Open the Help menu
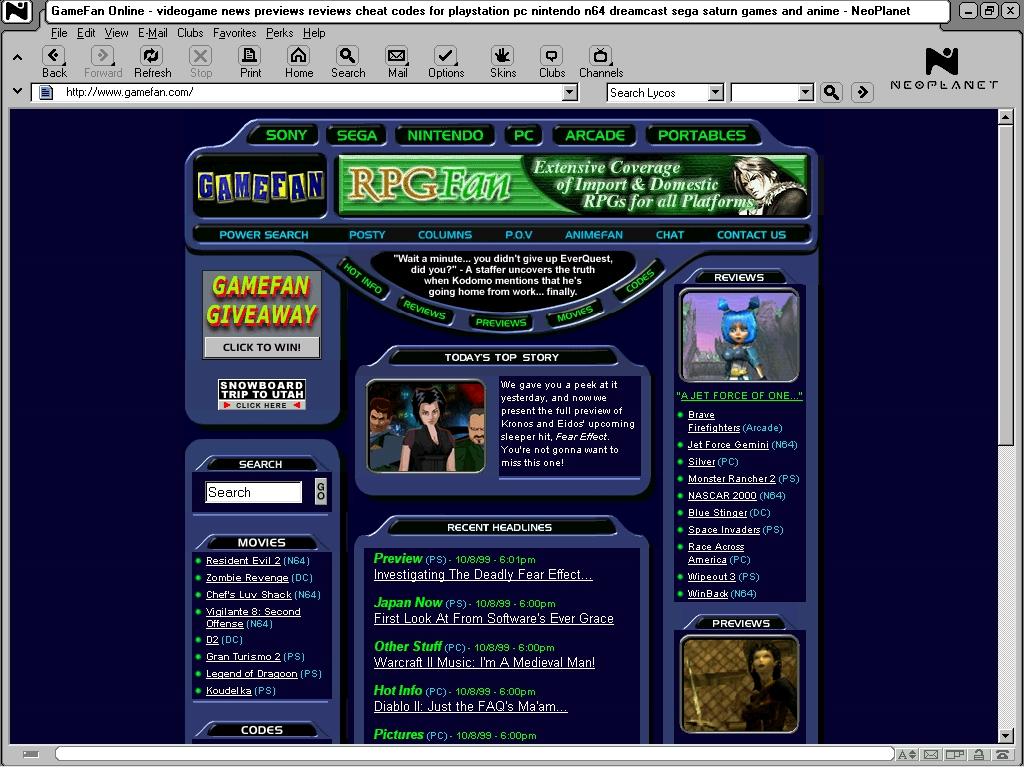This screenshot has height=768, width=1024. (314, 33)
